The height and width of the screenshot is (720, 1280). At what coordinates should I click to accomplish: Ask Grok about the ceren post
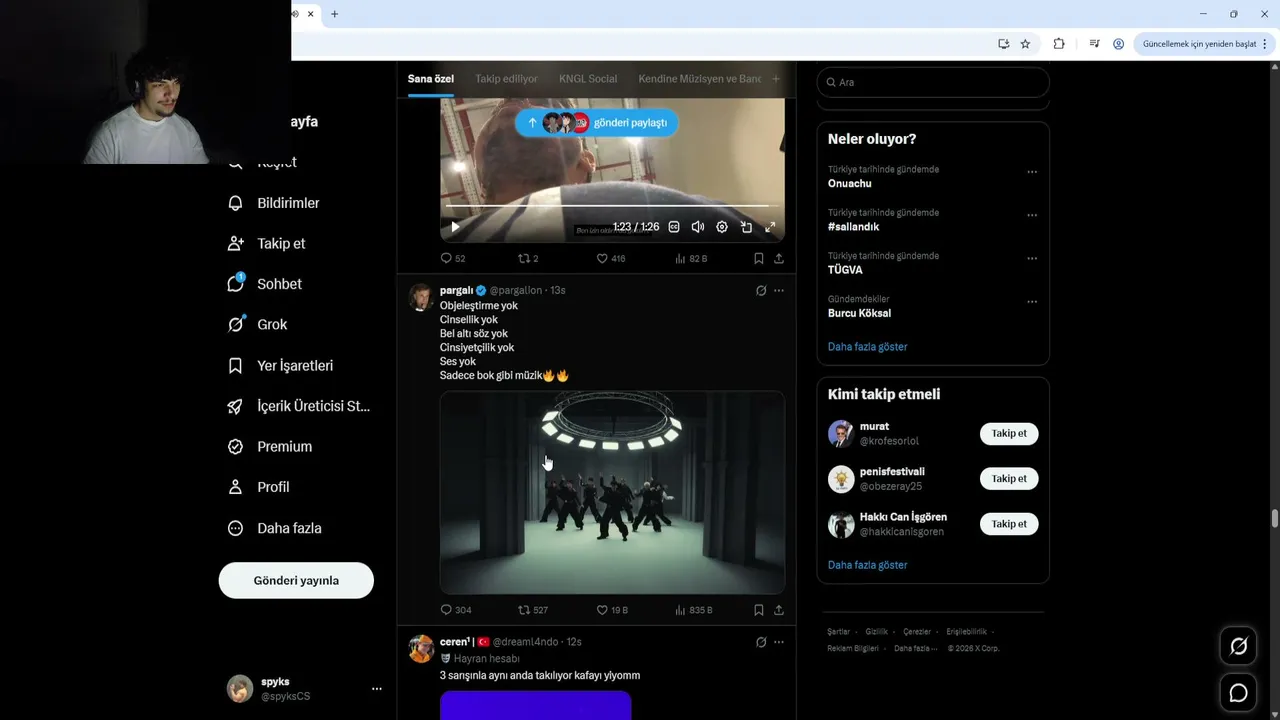pos(761,642)
